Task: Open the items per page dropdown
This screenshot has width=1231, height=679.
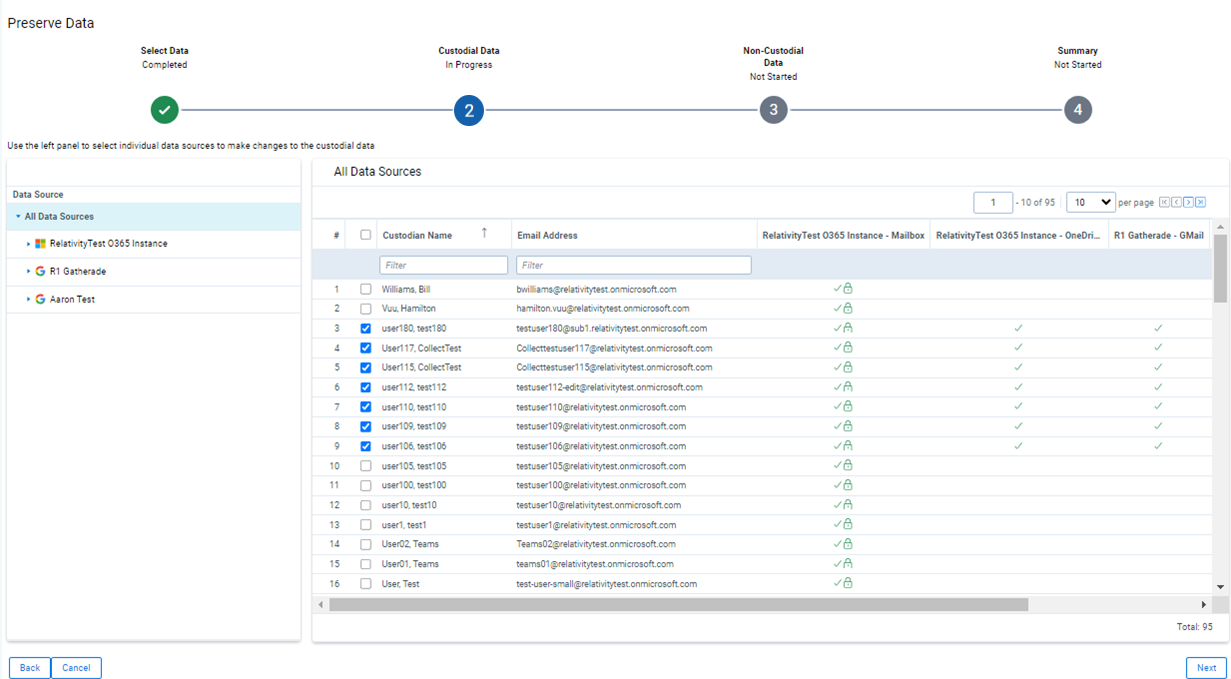Action: [1091, 202]
